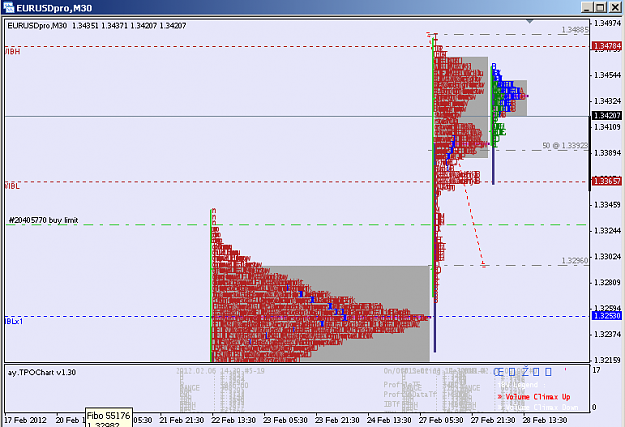Close the EURUSDpro chart window
The width and height of the screenshot is (625, 427).
pos(615,7)
